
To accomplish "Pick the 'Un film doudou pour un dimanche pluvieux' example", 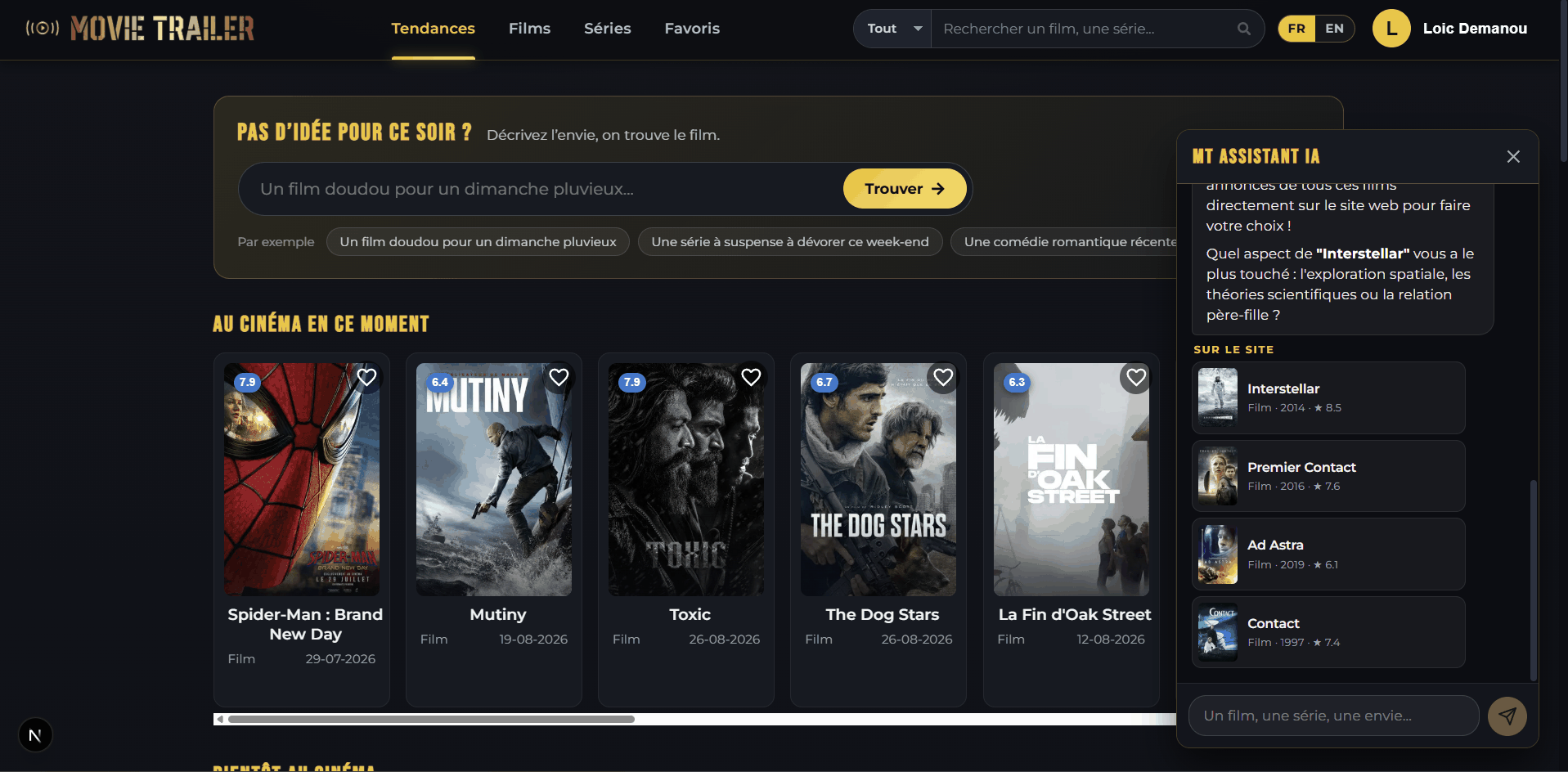I will coord(478,242).
